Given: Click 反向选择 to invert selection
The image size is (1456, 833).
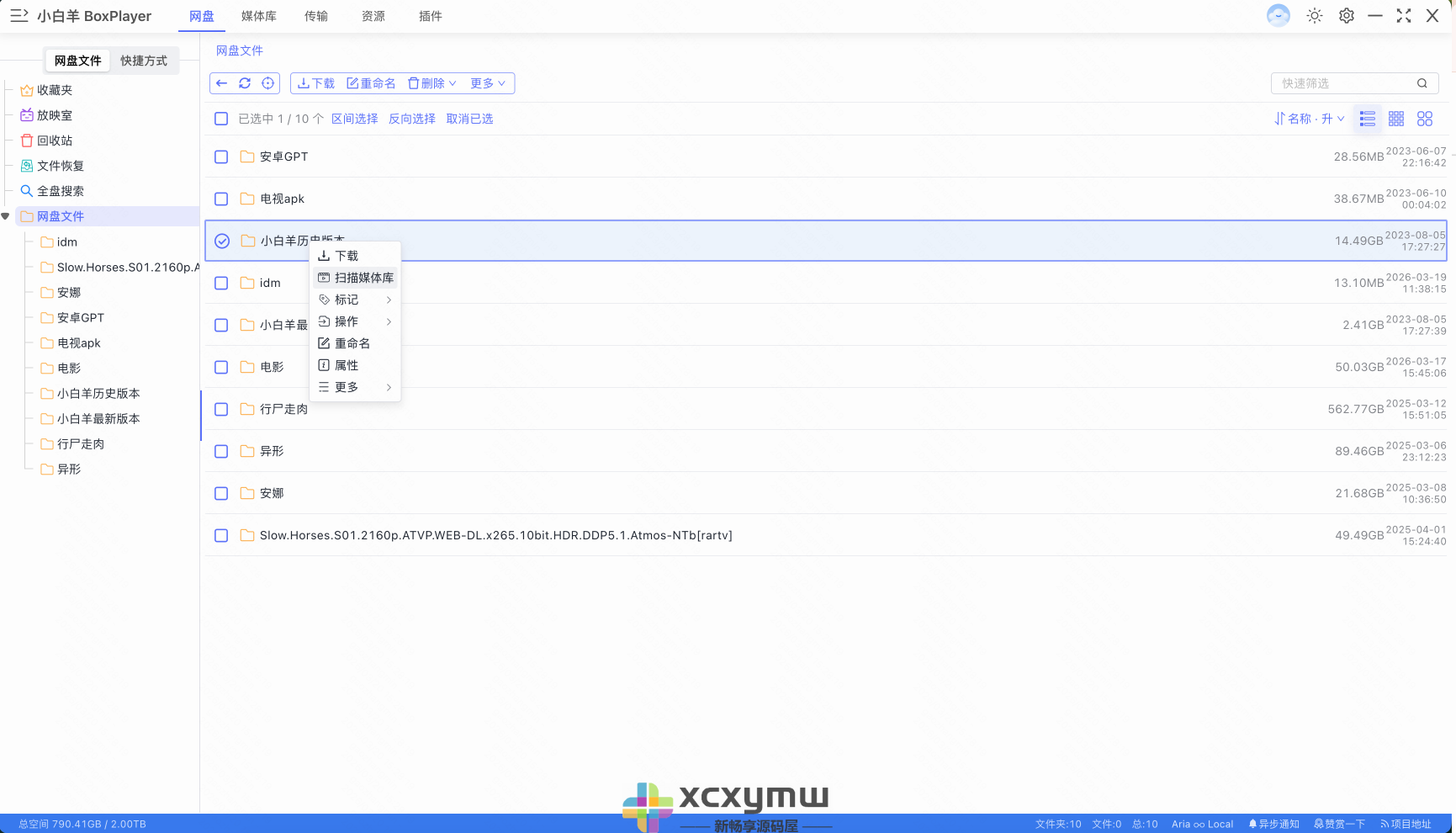Looking at the screenshot, I should click(411, 119).
